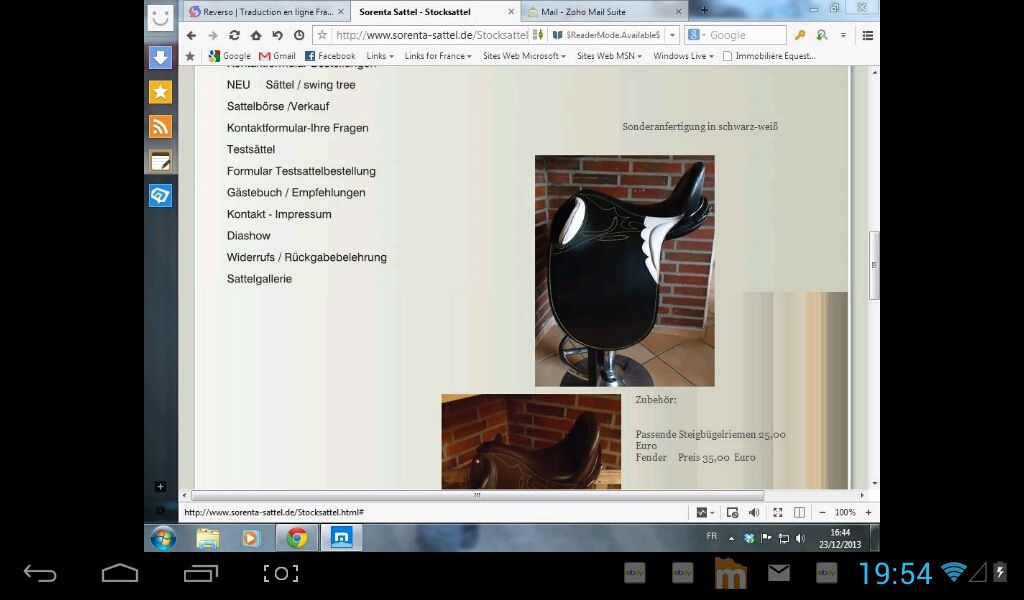Open the Downloads arrow in the sidebar

click(x=160, y=57)
